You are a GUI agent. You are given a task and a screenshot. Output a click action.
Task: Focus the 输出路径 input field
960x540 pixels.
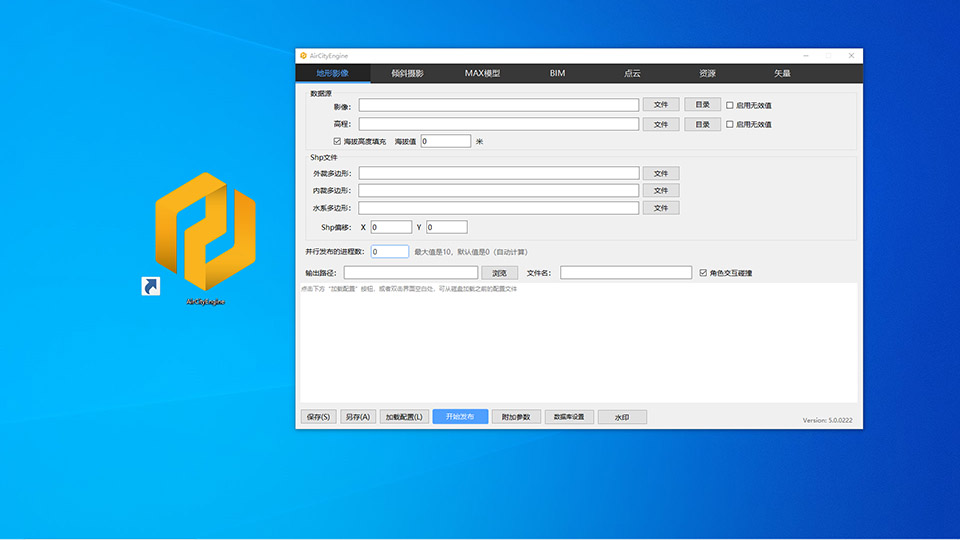point(411,272)
